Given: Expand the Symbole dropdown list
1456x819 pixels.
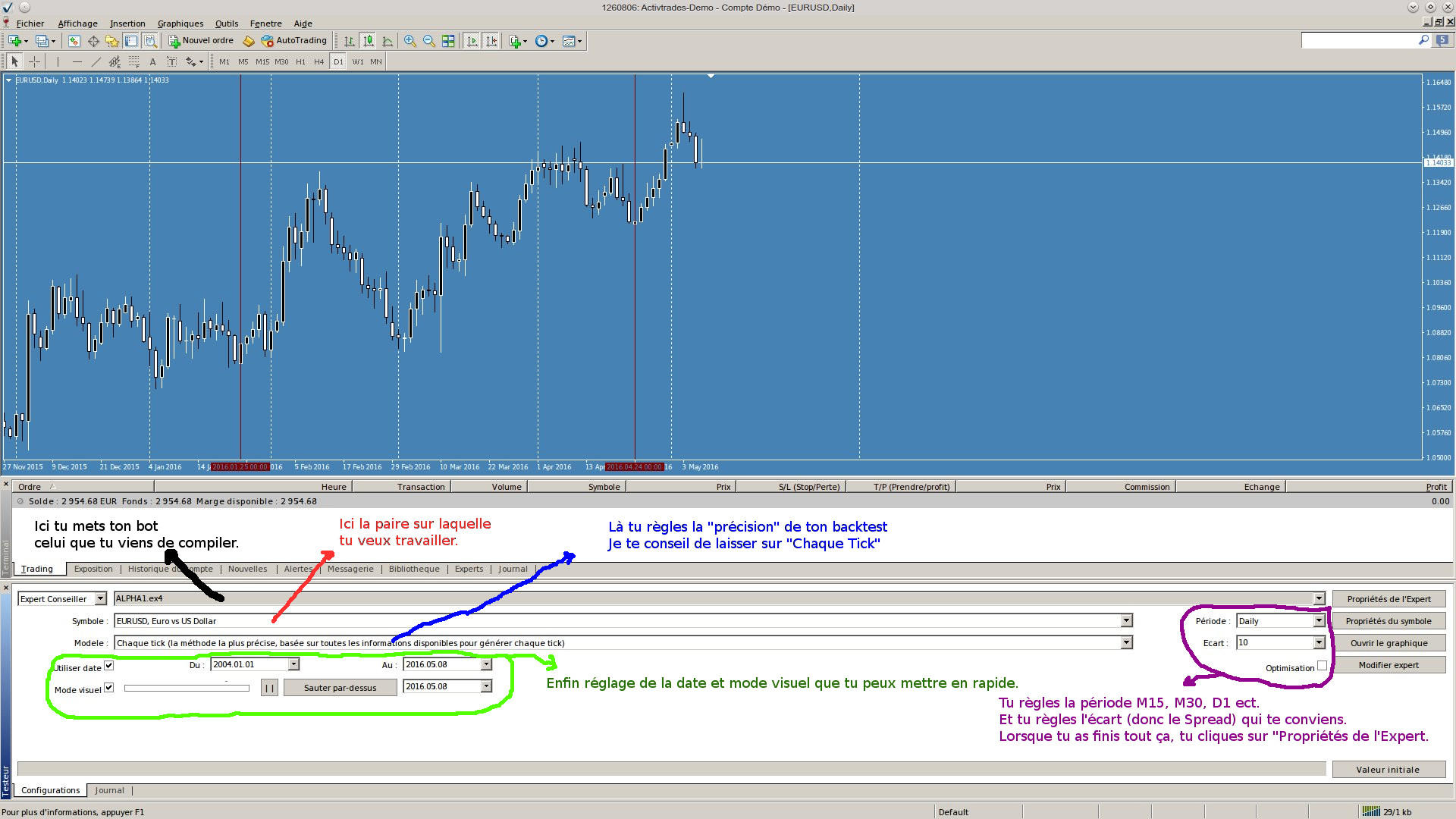Looking at the screenshot, I should pyautogui.click(x=1126, y=621).
